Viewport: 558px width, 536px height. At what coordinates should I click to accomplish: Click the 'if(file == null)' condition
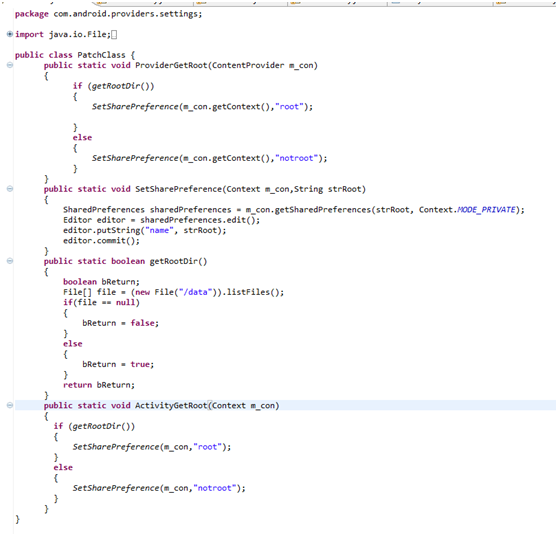(101, 303)
